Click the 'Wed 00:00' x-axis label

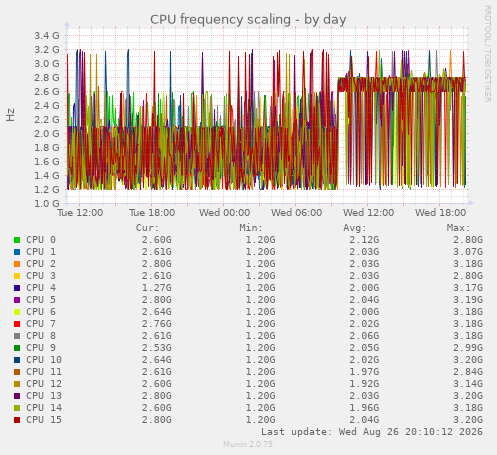(224, 213)
